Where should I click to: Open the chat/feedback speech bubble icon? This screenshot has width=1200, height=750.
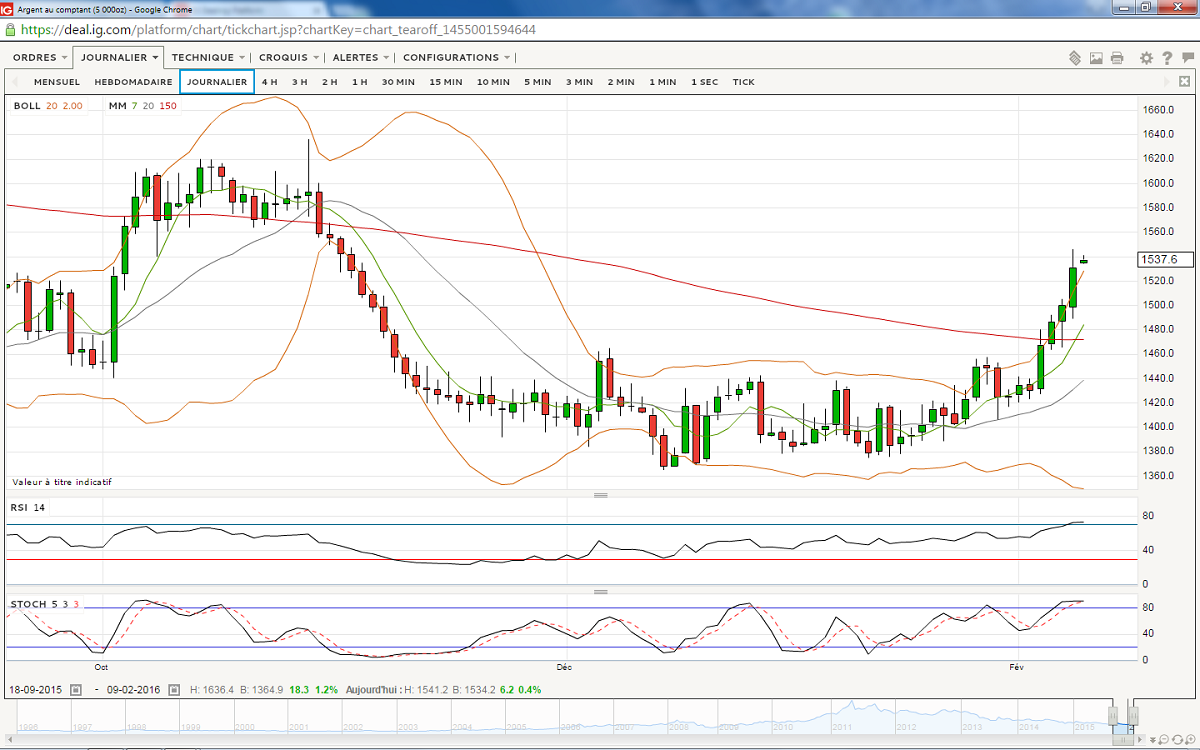coord(1187,58)
